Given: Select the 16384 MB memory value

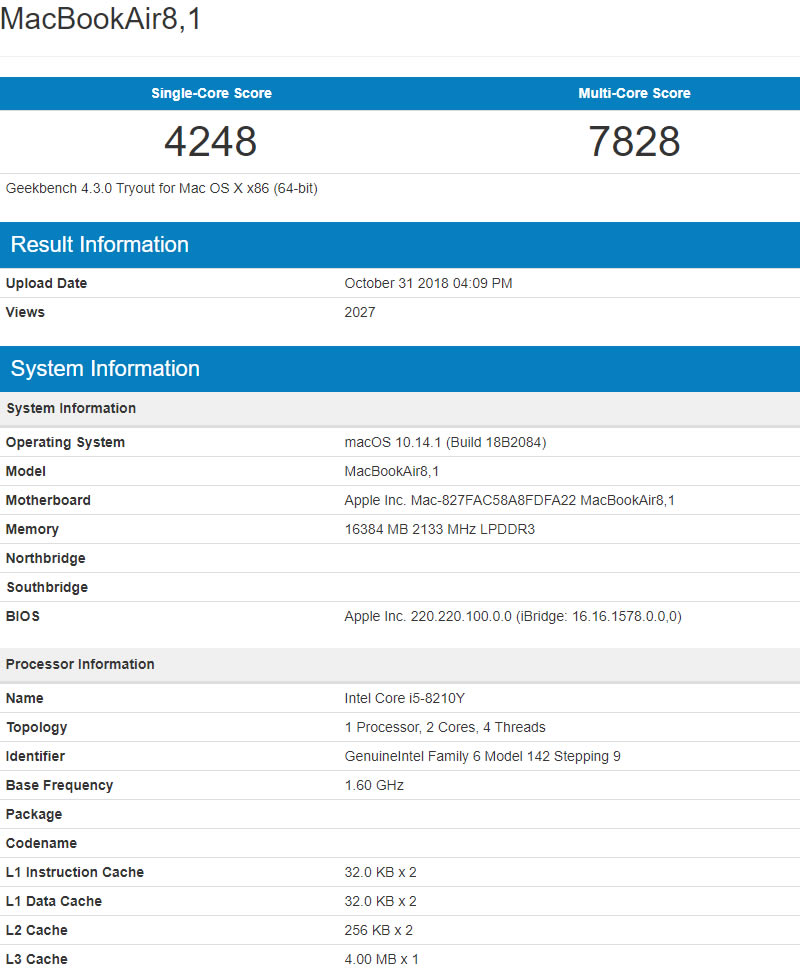Looking at the screenshot, I should [x=439, y=529].
